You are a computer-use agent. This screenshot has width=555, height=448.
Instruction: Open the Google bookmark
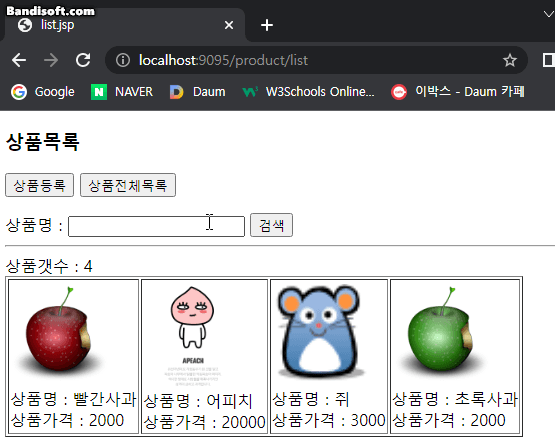click(x=43, y=92)
